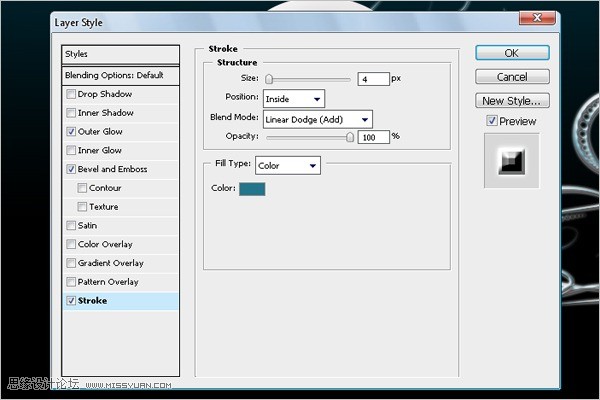Click the New Style... button
Viewport: 600px width, 400px height.
[x=512, y=101]
